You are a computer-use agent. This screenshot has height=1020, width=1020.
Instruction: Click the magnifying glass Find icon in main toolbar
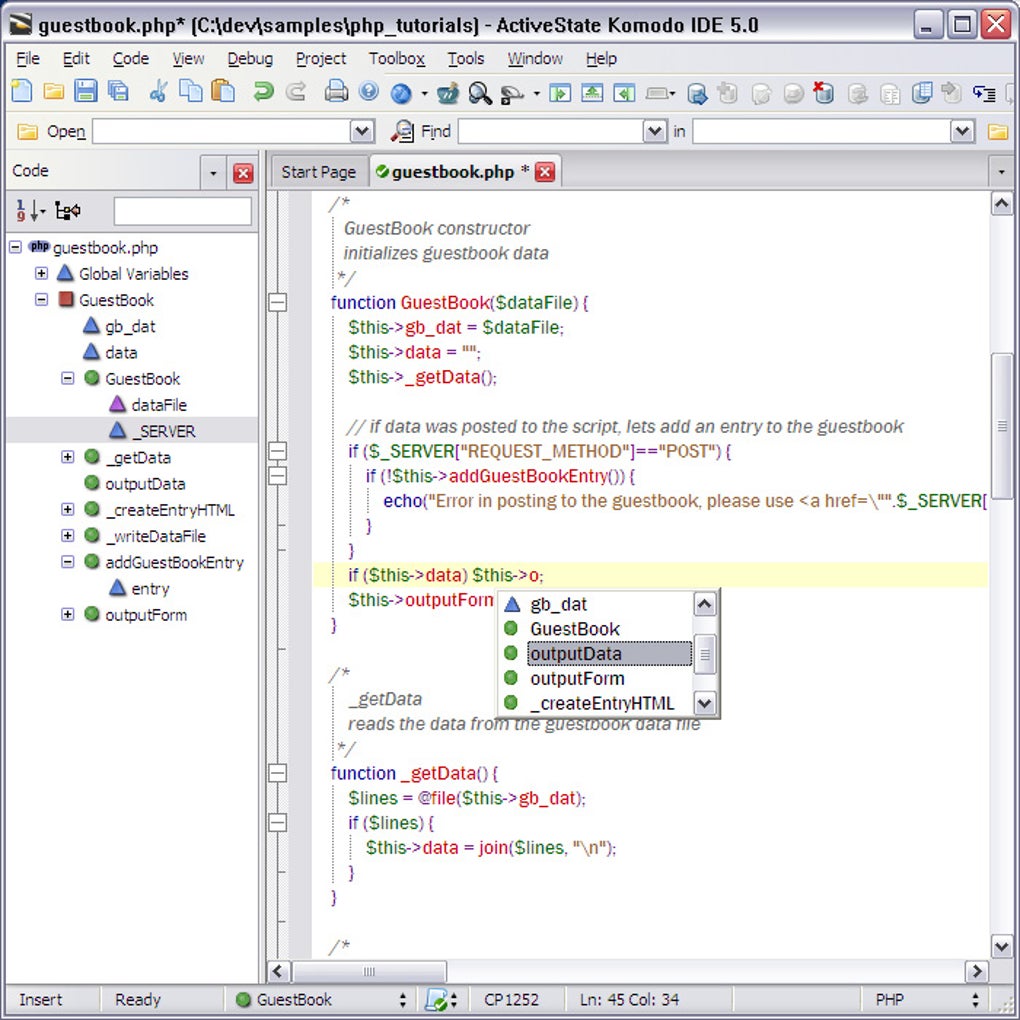[x=480, y=93]
